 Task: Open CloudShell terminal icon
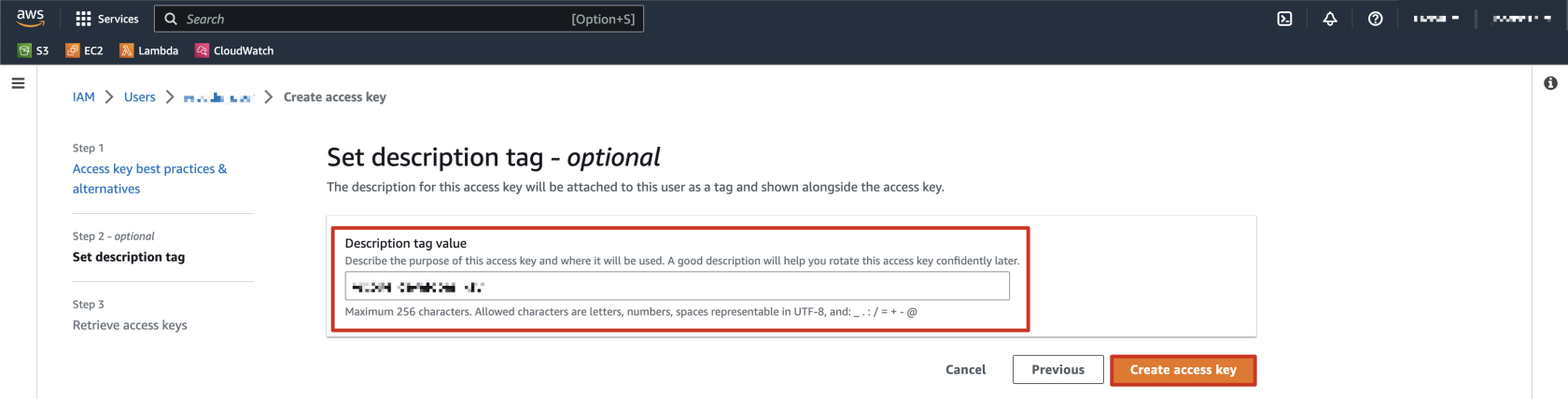pos(1284,19)
